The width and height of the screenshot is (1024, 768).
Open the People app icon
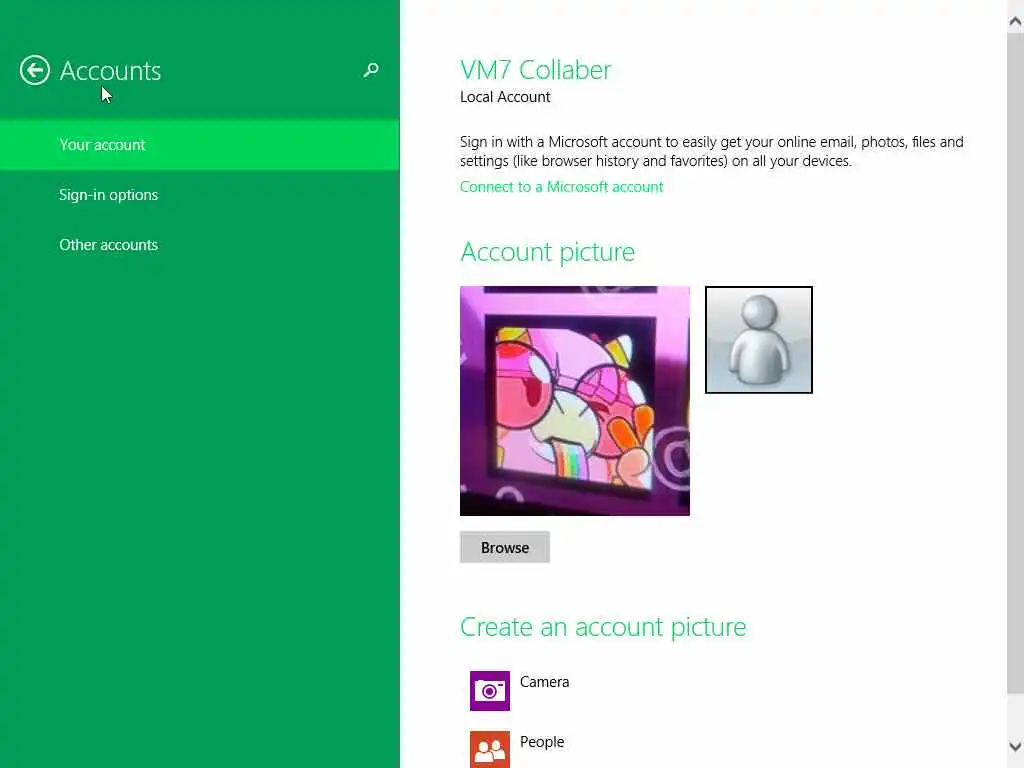tap(490, 749)
